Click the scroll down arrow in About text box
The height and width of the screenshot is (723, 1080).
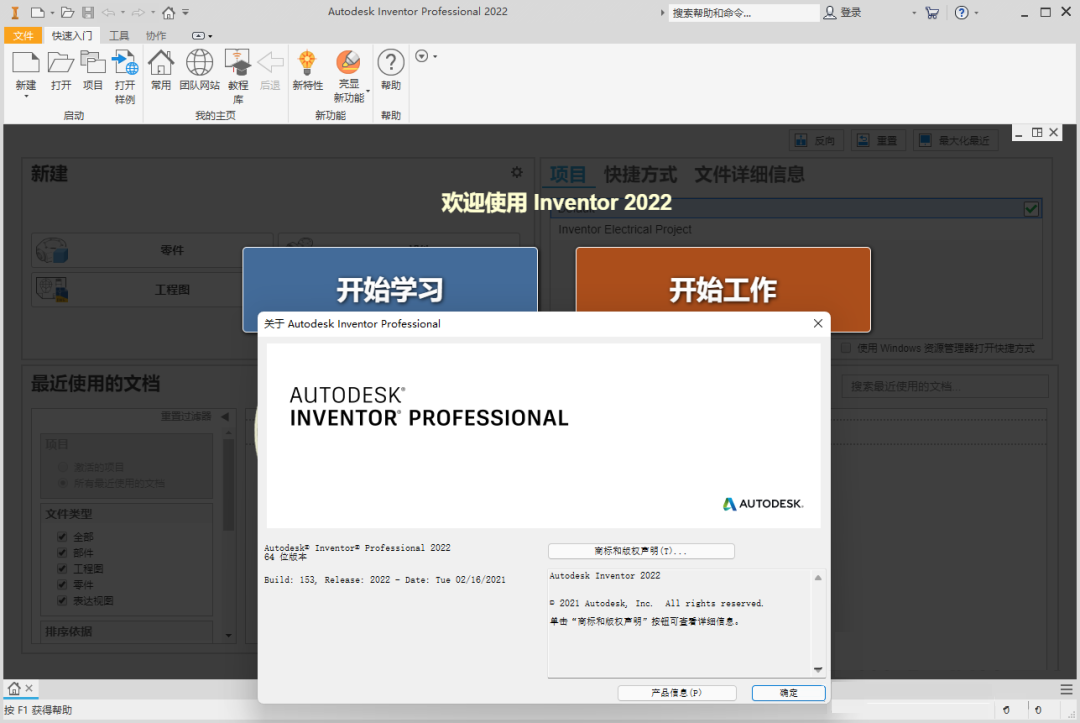[x=818, y=669]
